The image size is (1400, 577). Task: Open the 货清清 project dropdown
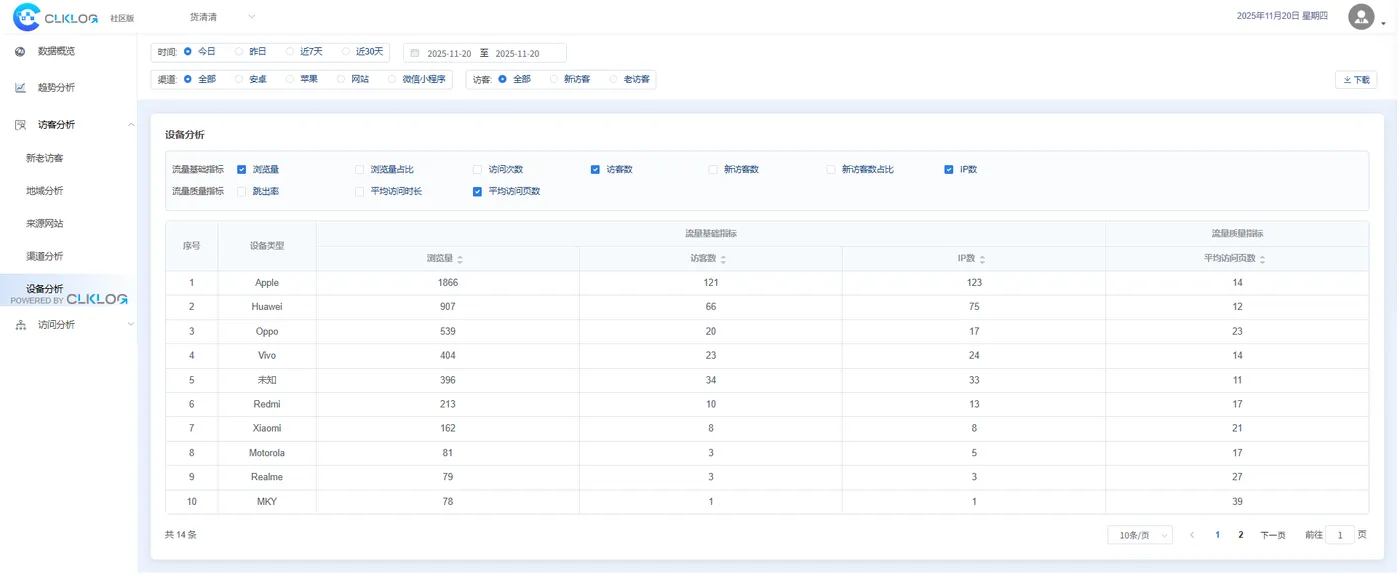point(222,17)
